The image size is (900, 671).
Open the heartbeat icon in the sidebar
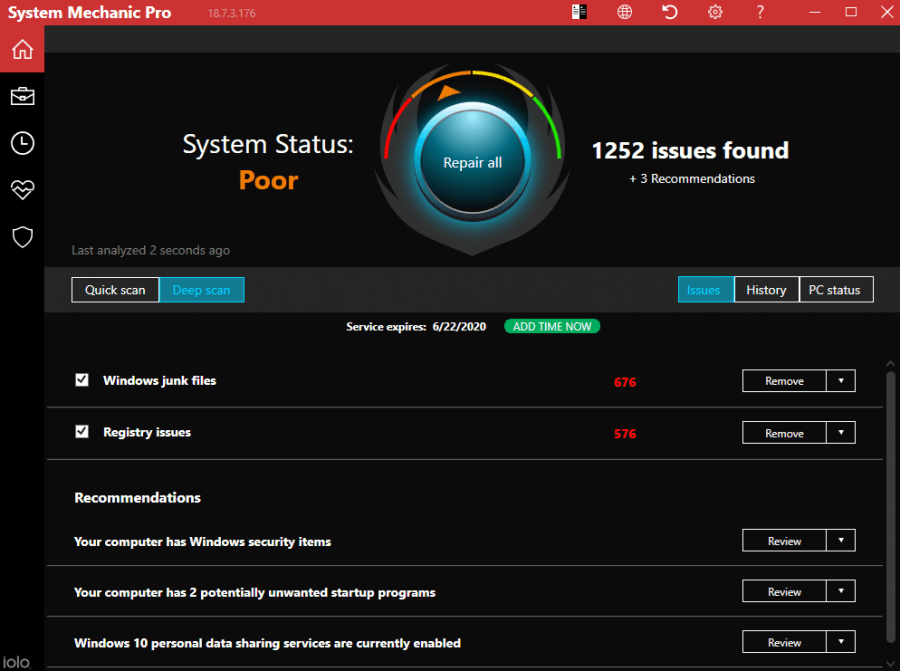22,190
